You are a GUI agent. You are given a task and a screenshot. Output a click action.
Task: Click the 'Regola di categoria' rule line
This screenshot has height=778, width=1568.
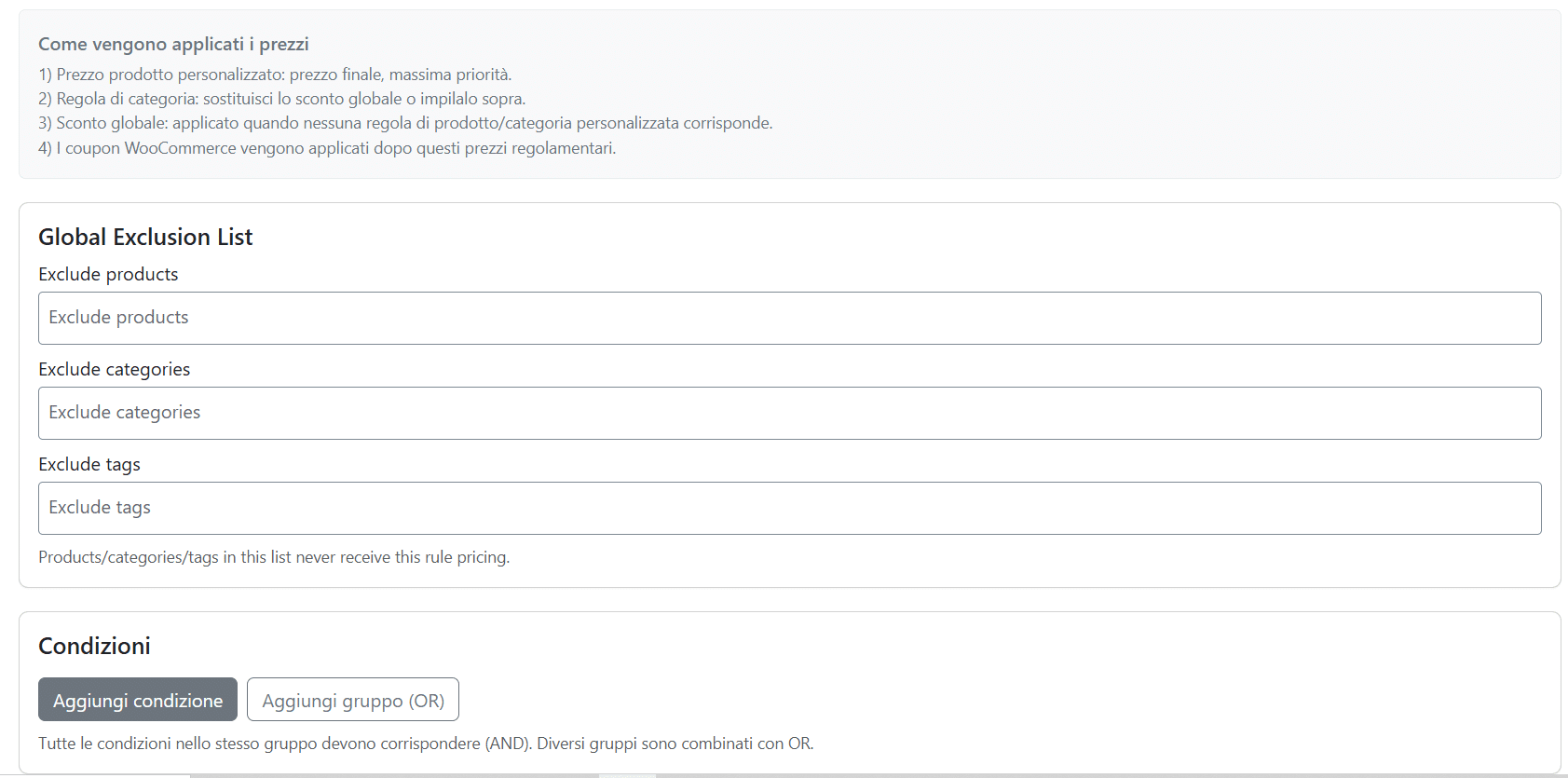281,99
